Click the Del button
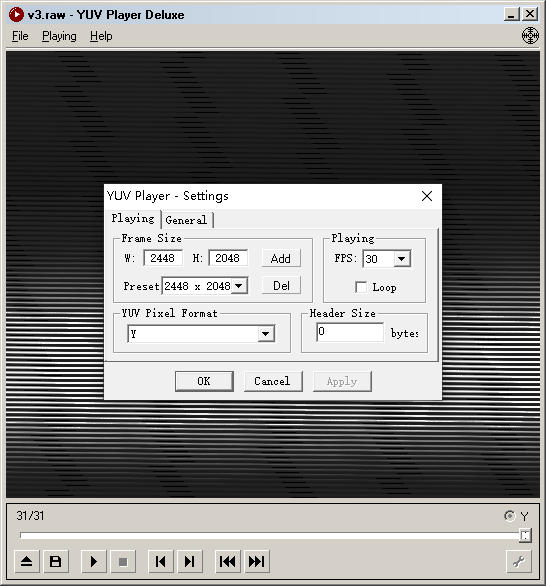Screen dimensions: 546x586 coord(281,286)
